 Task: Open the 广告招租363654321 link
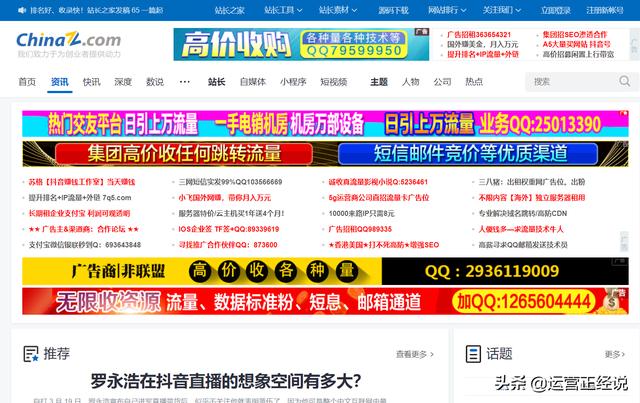(x=479, y=35)
